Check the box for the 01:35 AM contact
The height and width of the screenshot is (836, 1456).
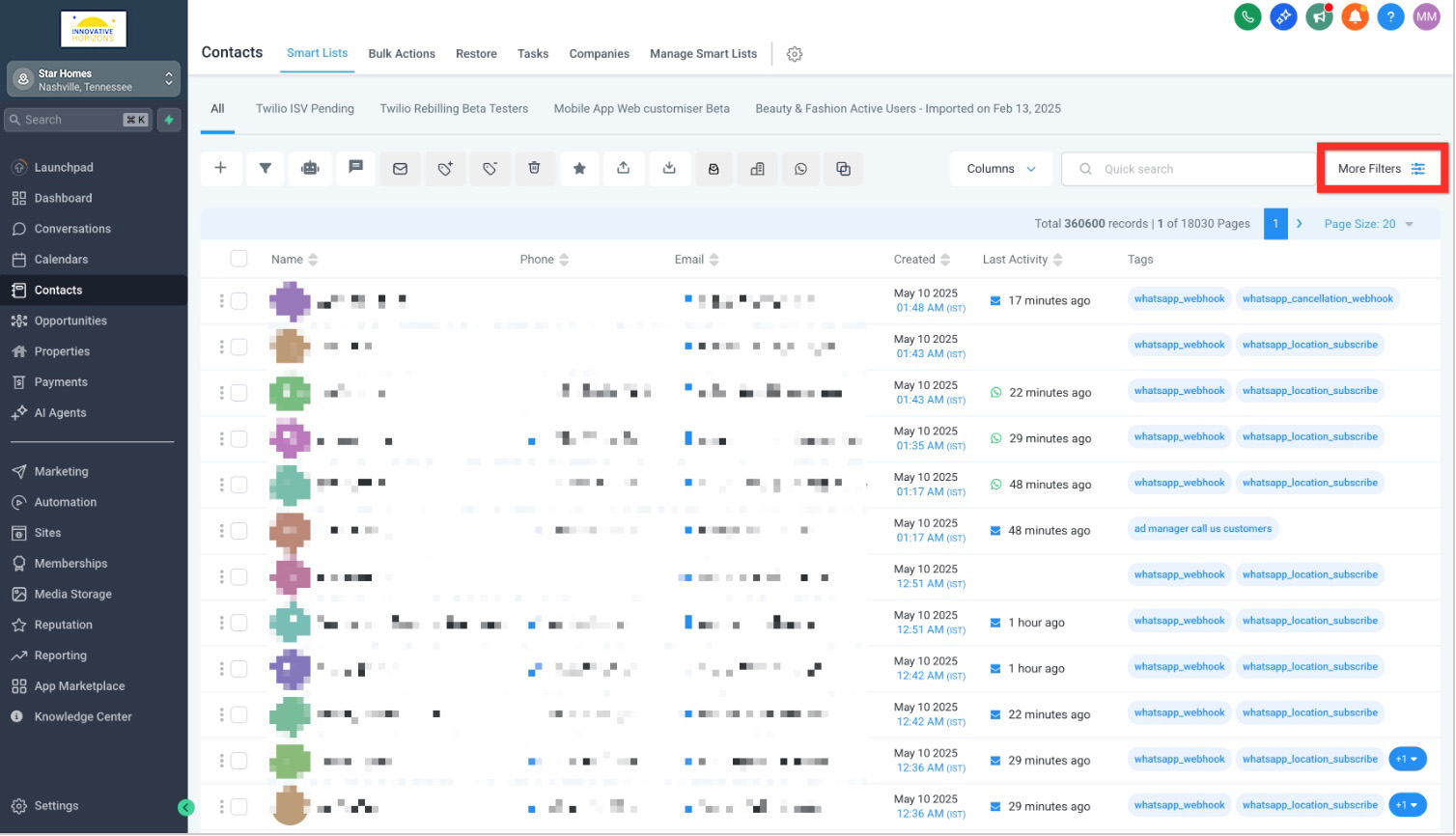pyautogui.click(x=238, y=439)
